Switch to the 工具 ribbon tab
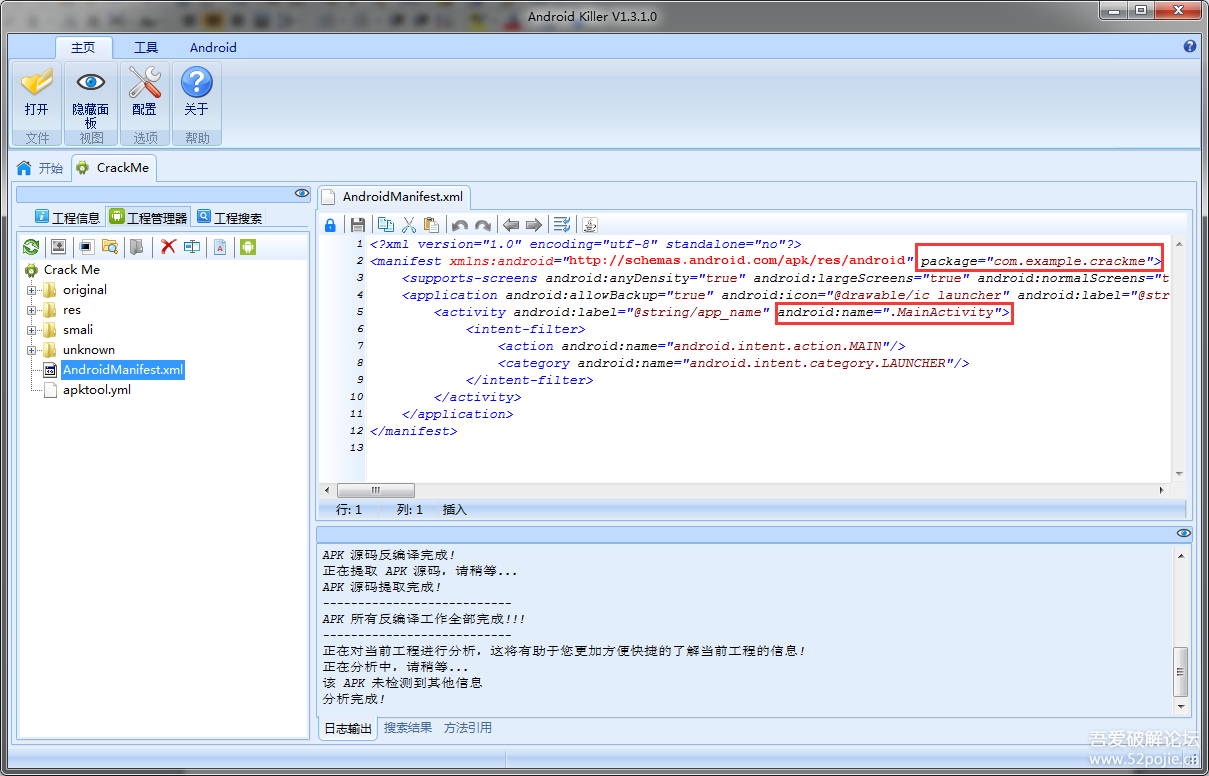This screenshot has height=776, width=1209. click(x=146, y=47)
